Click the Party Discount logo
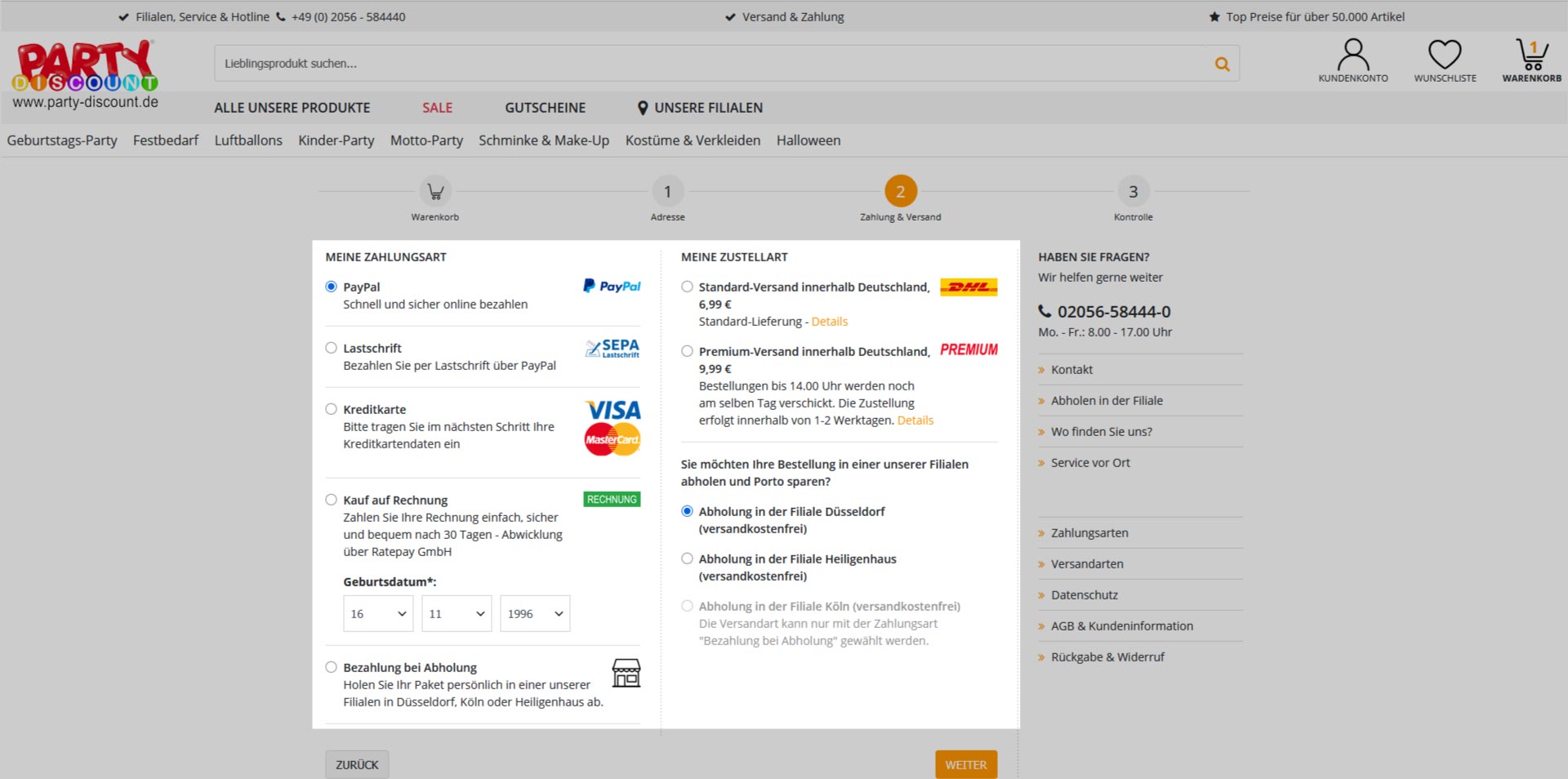This screenshot has width=1568, height=779. click(85, 75)
